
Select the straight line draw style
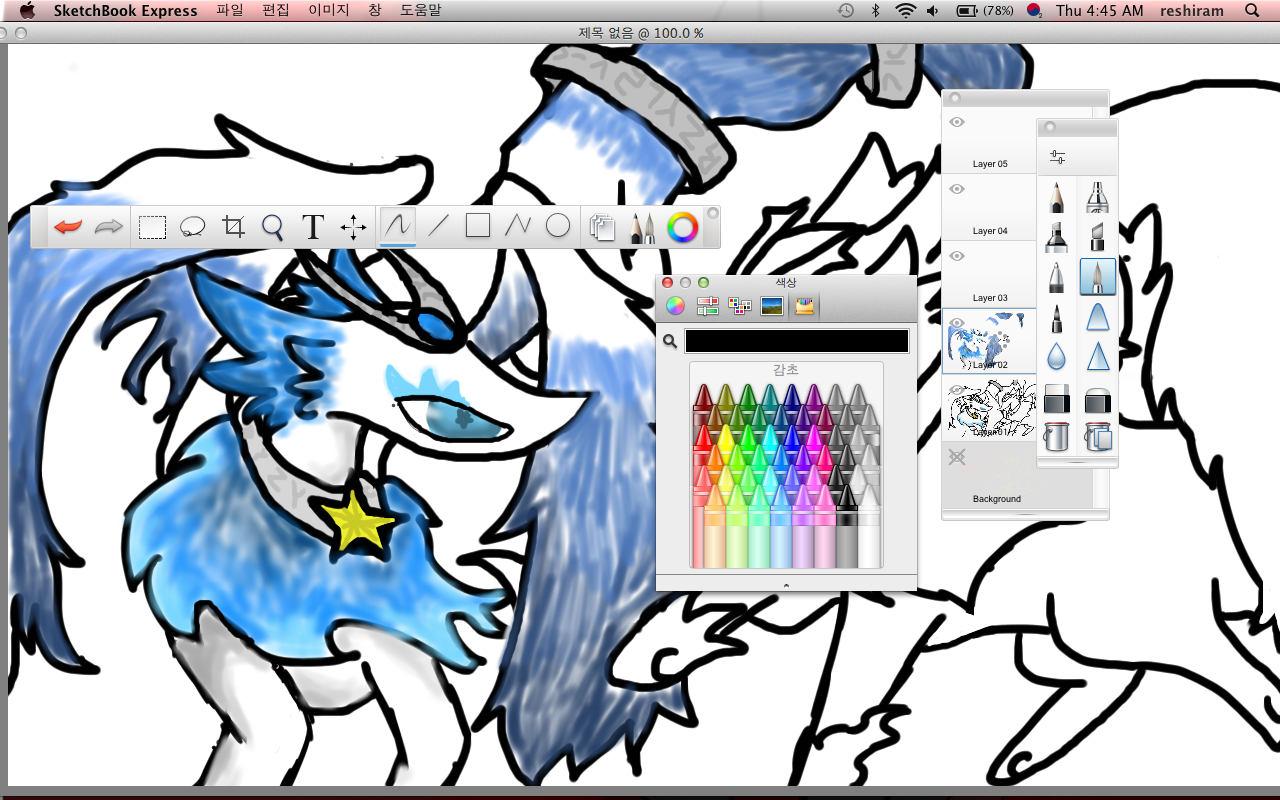(x=438, y=226)
